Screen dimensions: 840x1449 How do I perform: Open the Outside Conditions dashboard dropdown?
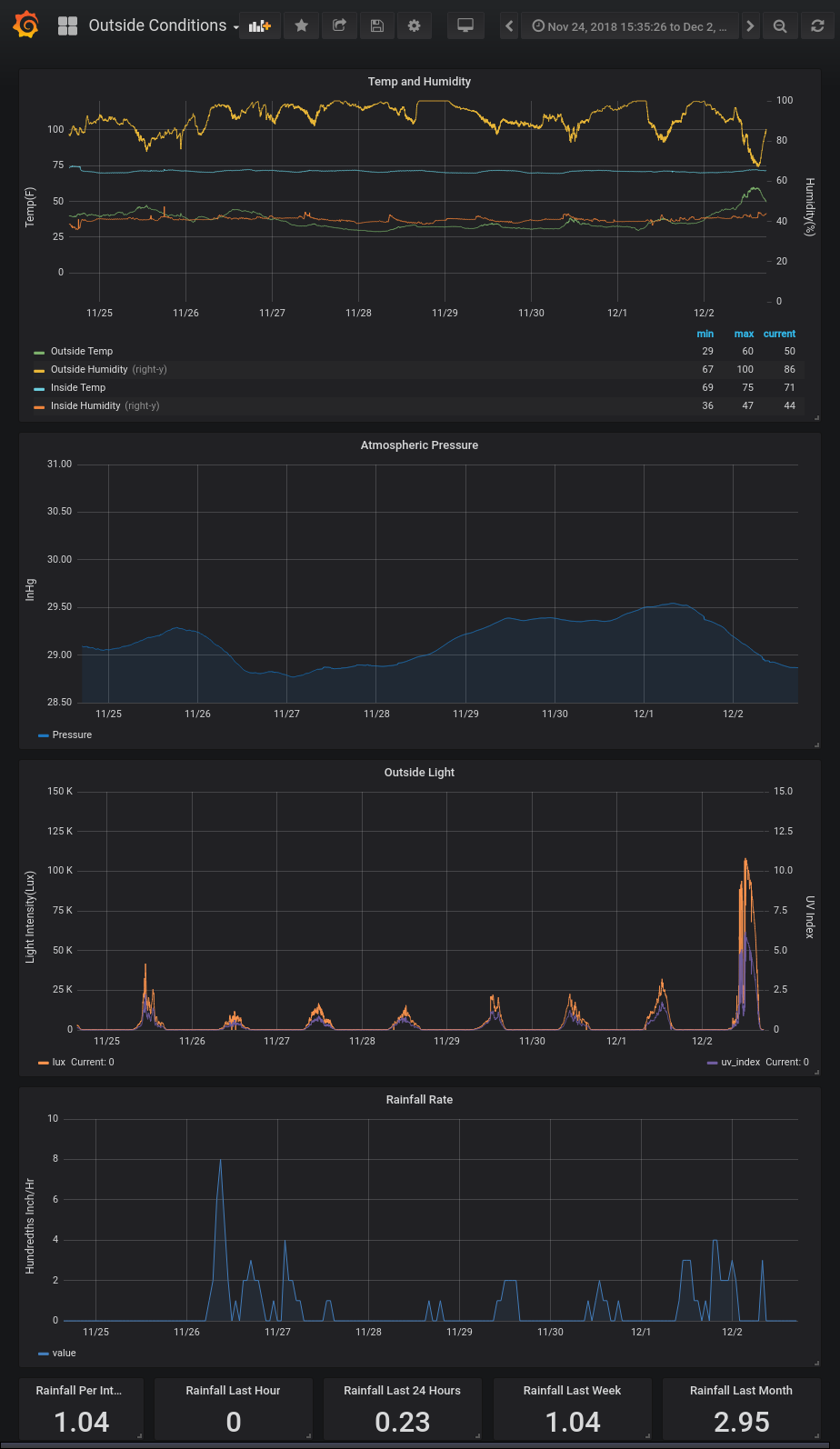coord(164,25)
